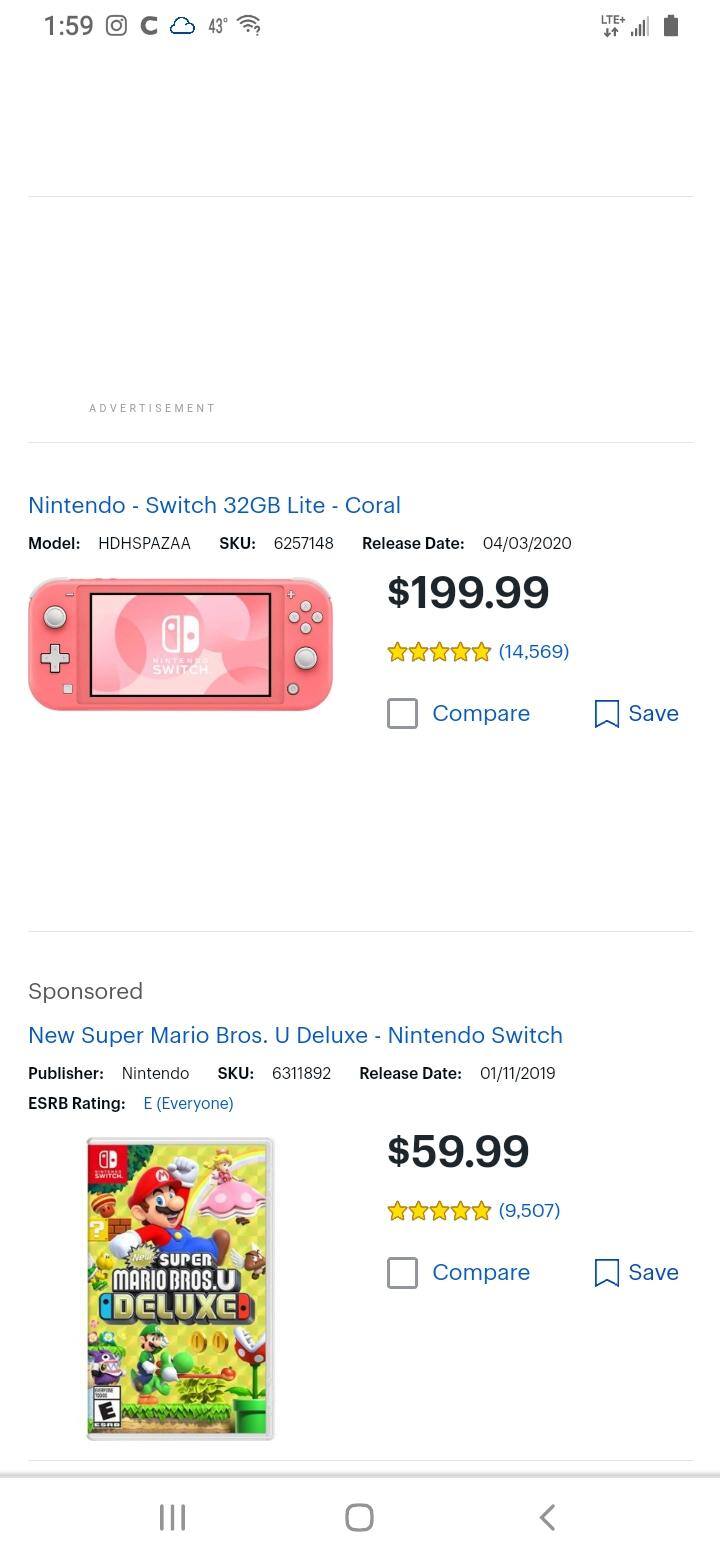The height and width of the screenshot is (1560, 720).
Task: Tap the Android home button icon
Action: click(359, 1517)
